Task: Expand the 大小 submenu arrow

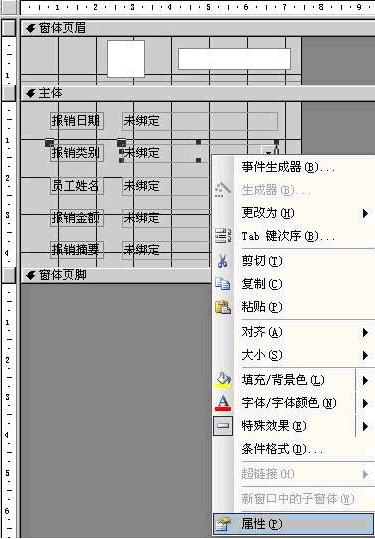Action: [x=365, y=355]
